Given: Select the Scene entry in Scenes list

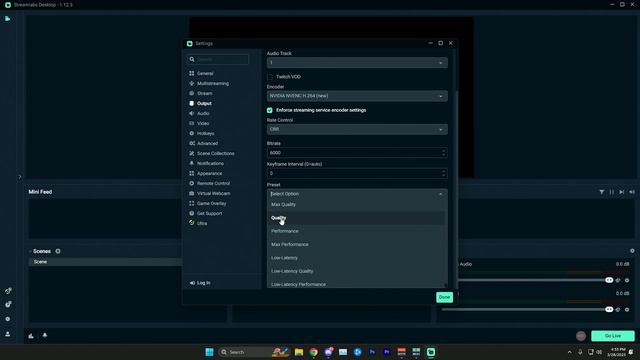Looking at the screenshot, I should coord(105,262).
